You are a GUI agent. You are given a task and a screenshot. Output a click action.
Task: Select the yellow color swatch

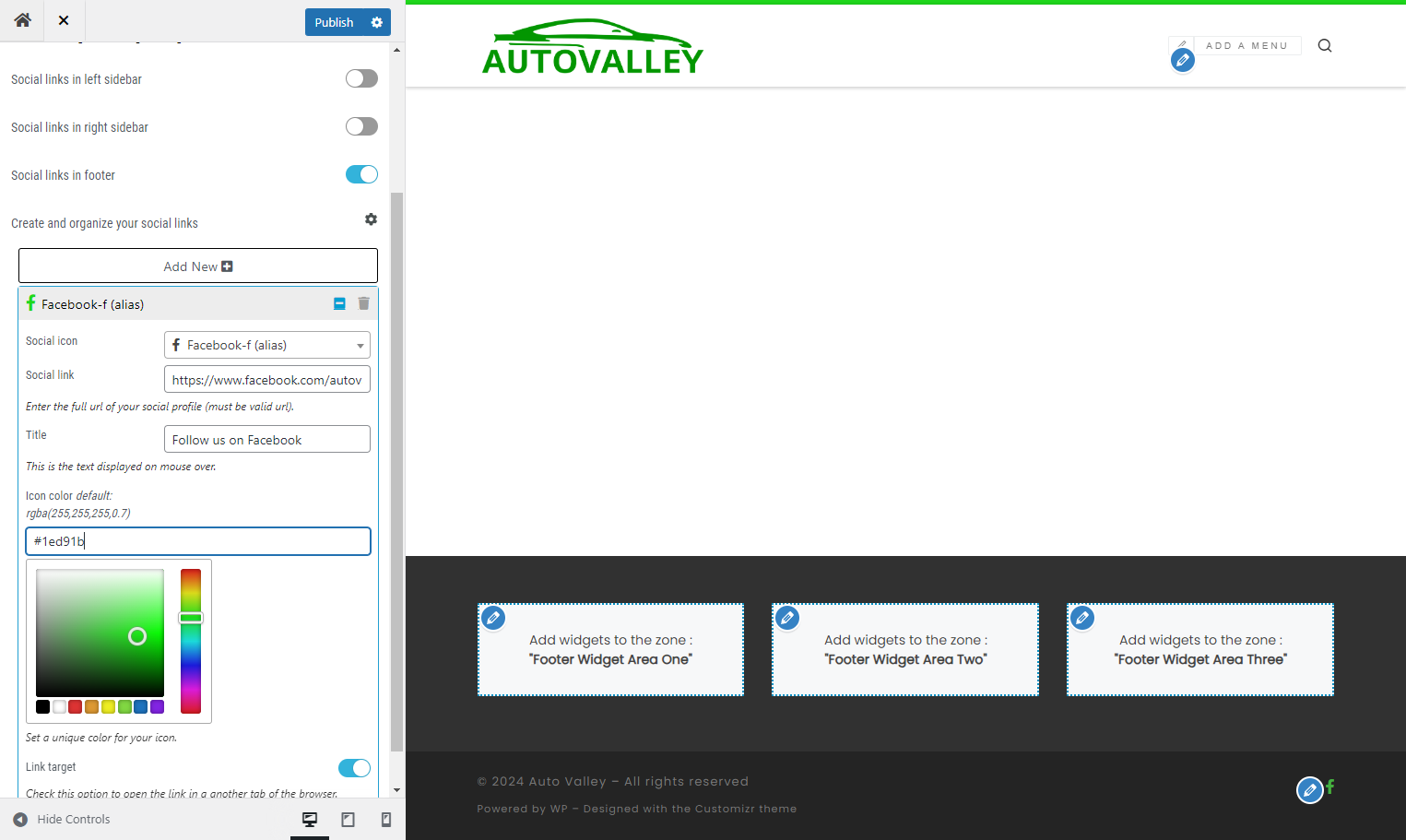point(108,706)
